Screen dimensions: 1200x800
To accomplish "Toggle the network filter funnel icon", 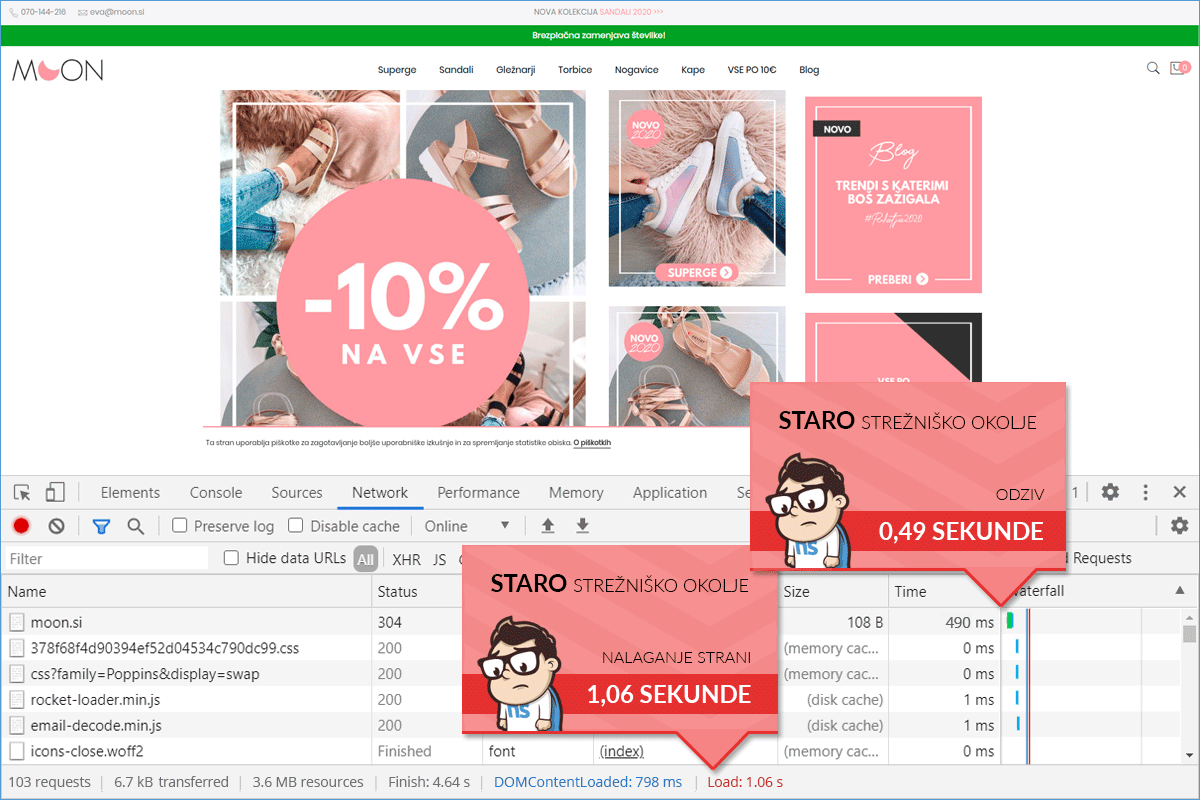I will coord(101,526).
